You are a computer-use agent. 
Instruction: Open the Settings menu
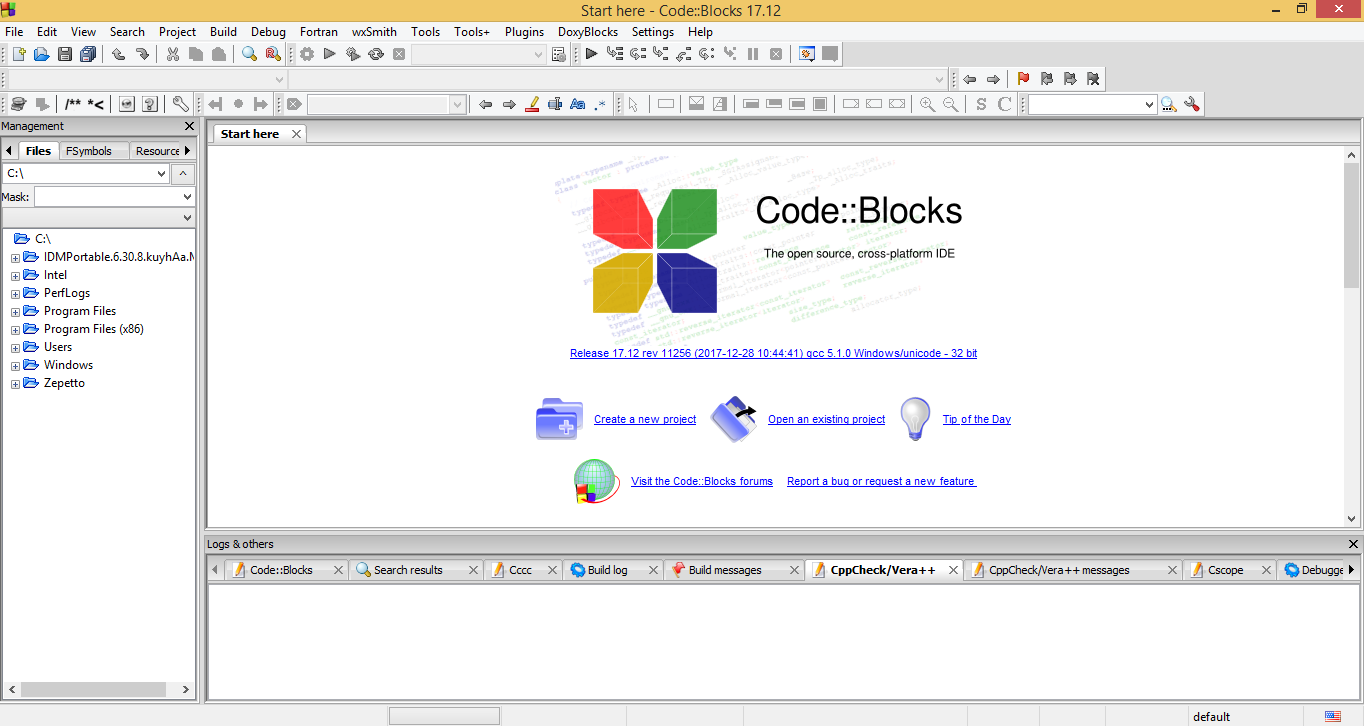click(653, 32)
